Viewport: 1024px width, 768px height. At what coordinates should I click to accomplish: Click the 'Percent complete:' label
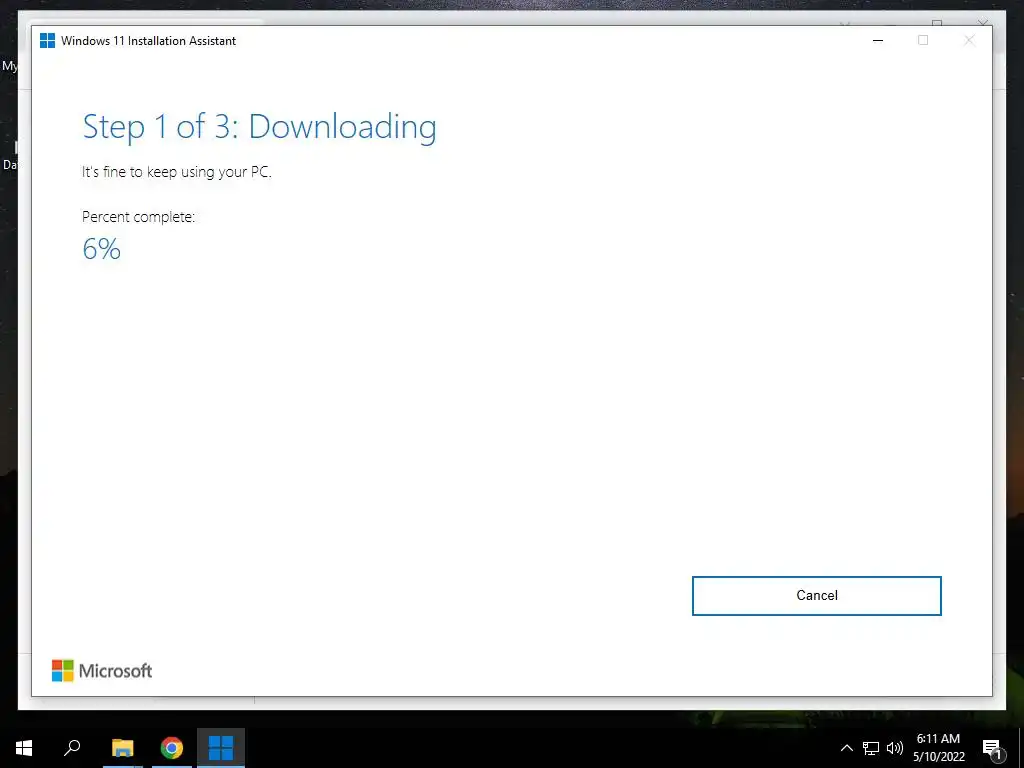[138, 217]
